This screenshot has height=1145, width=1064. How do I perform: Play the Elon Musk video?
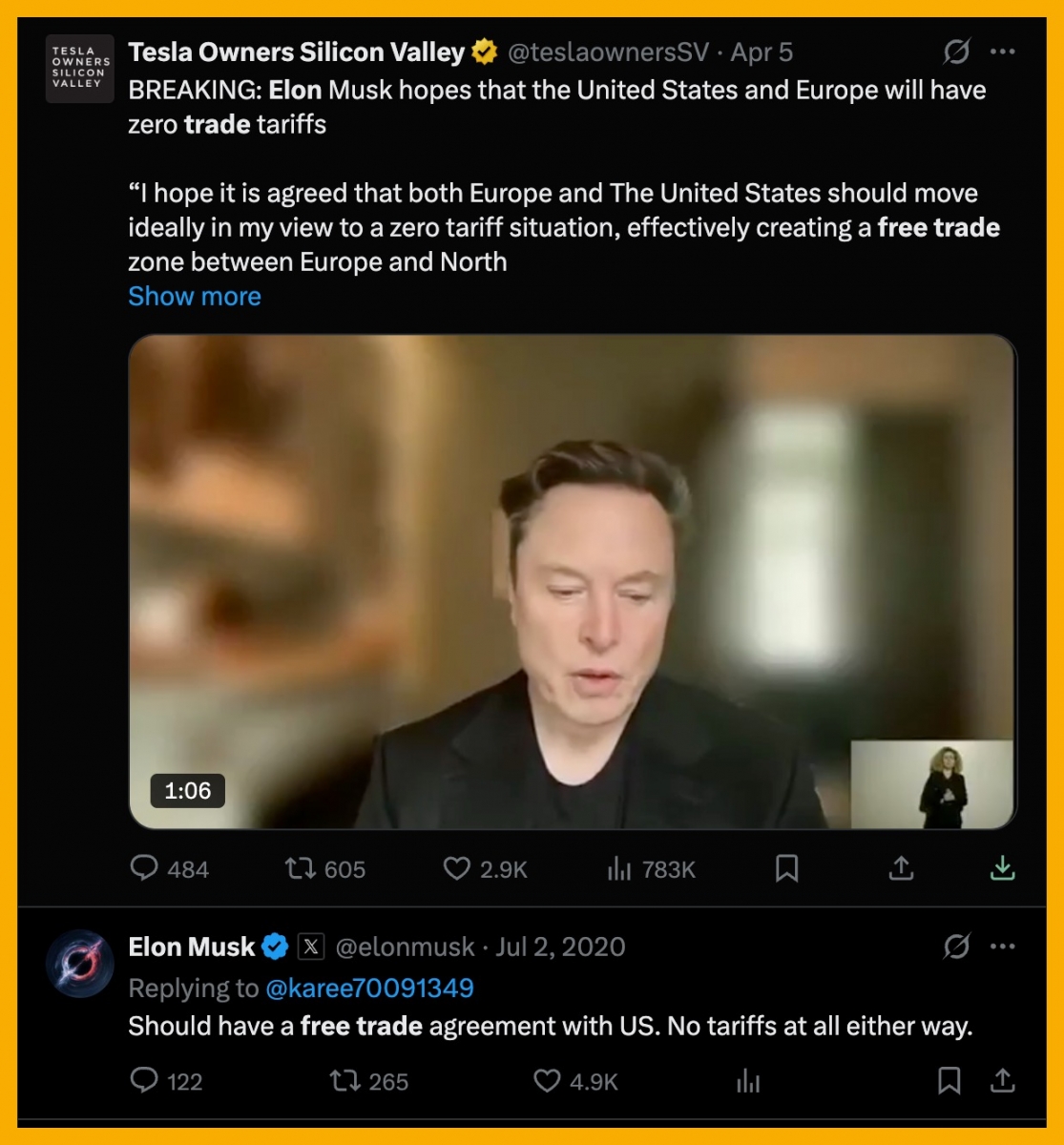pos(573,582)
